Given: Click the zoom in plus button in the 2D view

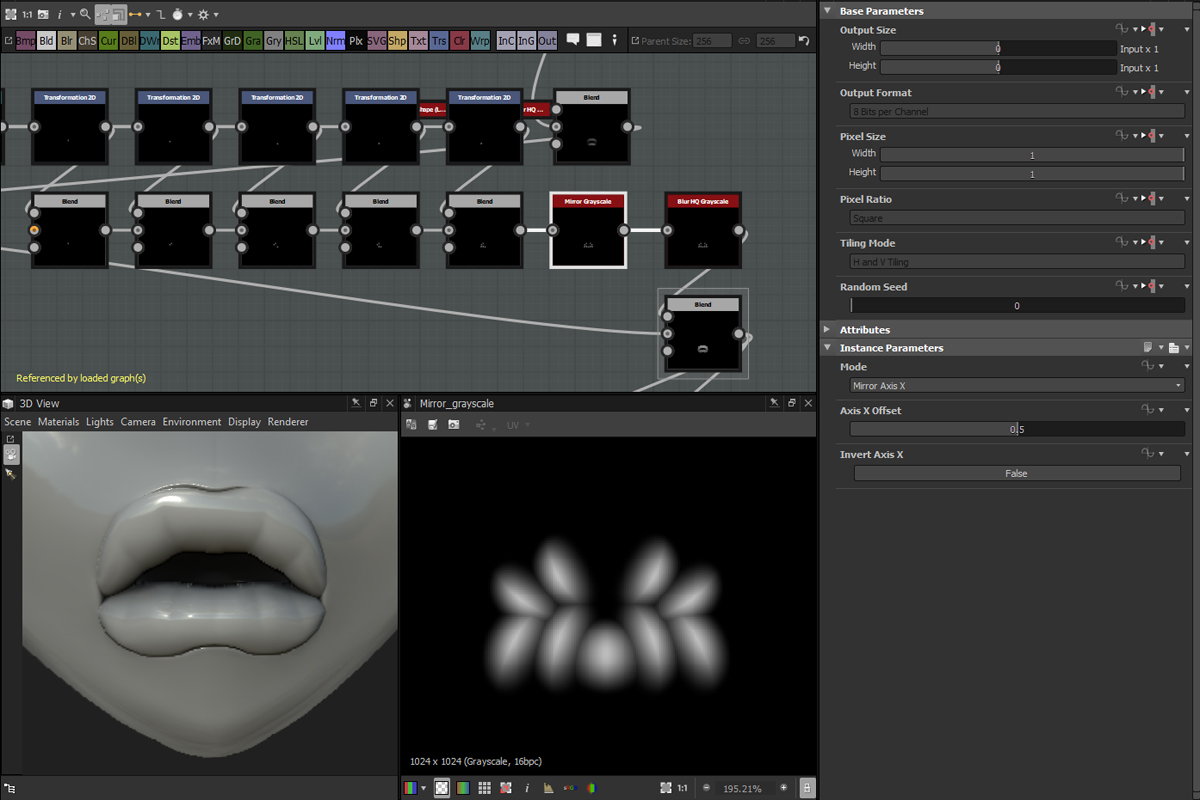Looking at the screenshot, I should click(x=783, y=788).
